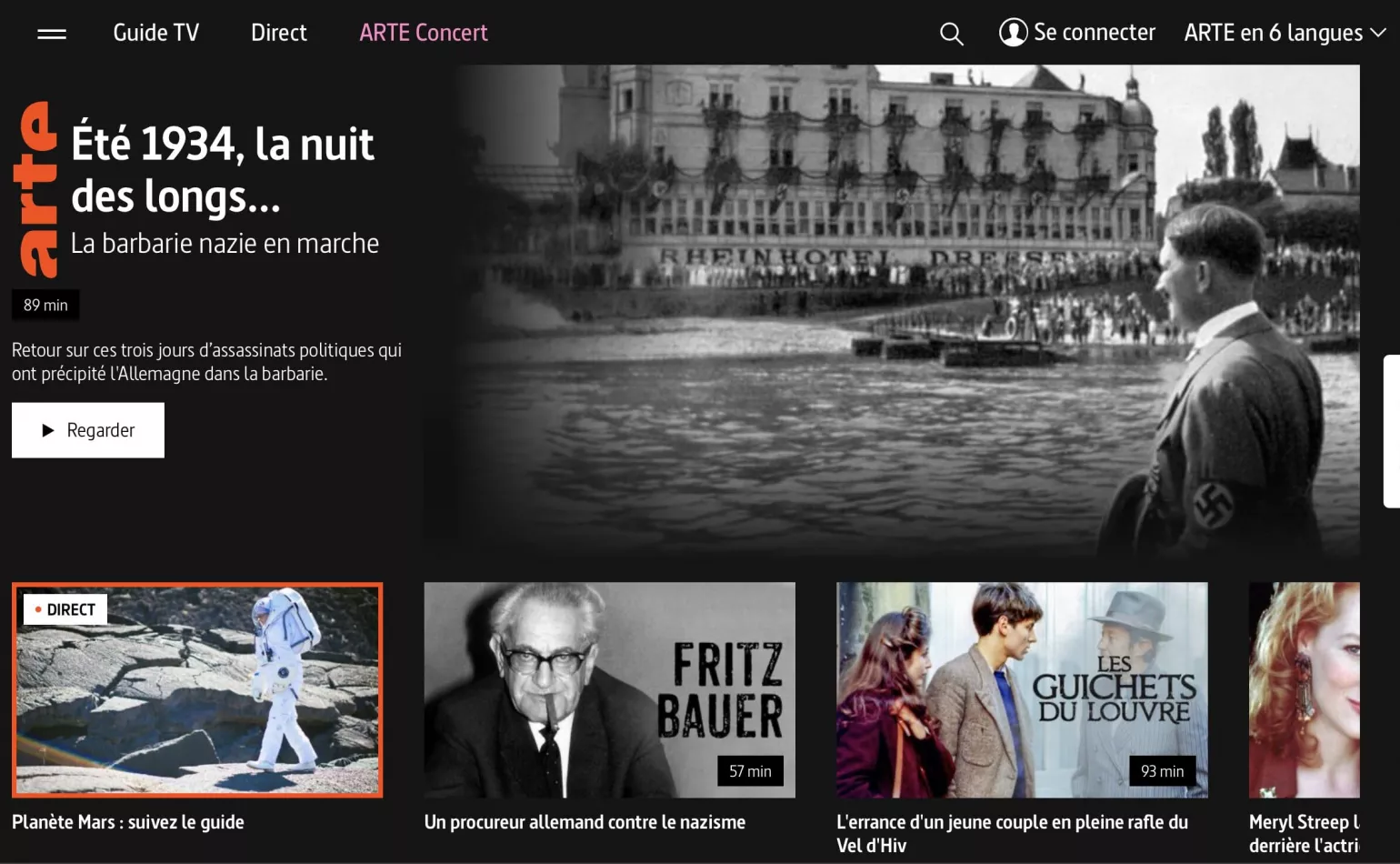Click the Regarder button
The height and width of the screenshot is (864, 1400).
click(87, 429)
